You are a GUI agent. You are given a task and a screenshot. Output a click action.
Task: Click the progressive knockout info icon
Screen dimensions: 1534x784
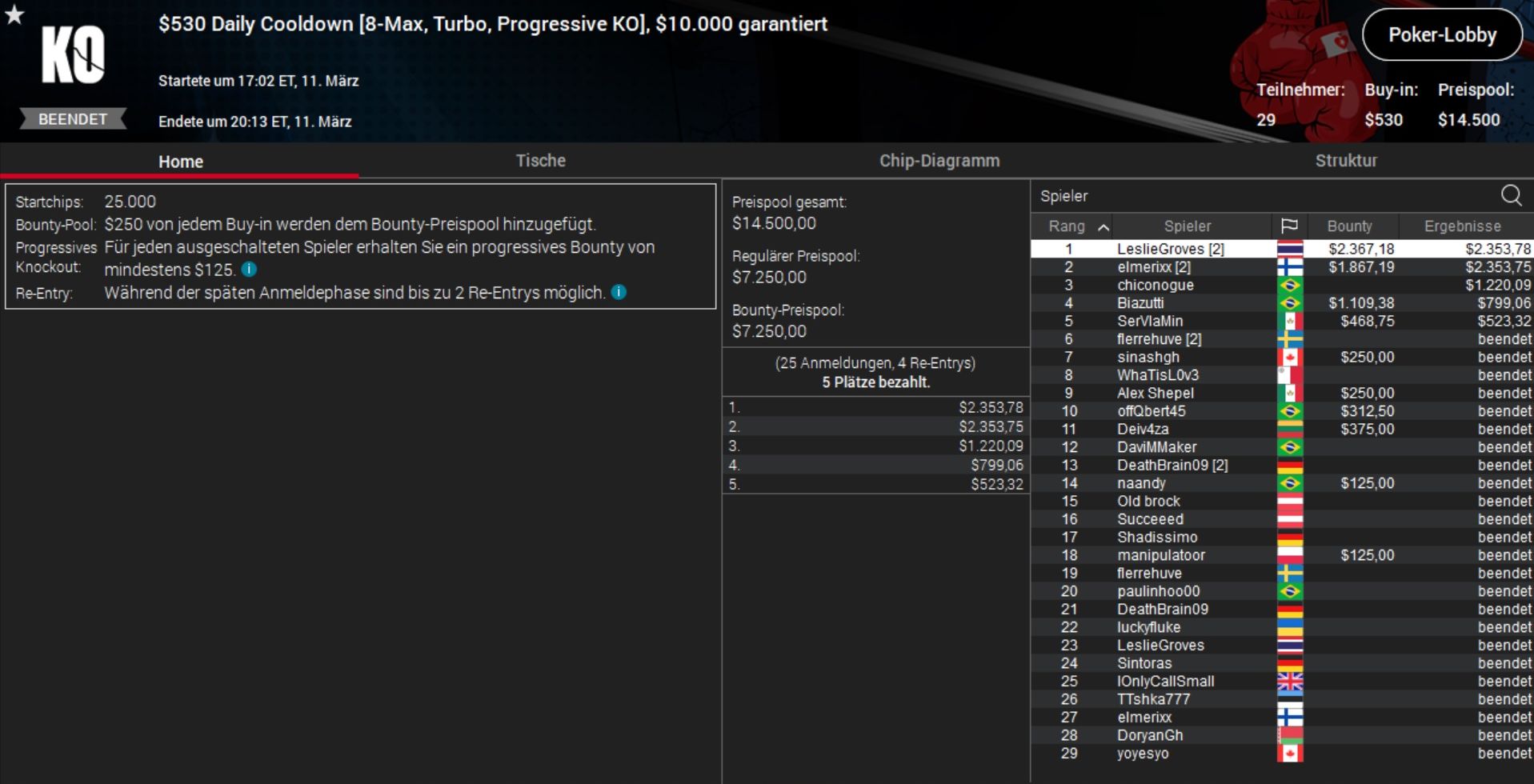[x=249, y=270]
